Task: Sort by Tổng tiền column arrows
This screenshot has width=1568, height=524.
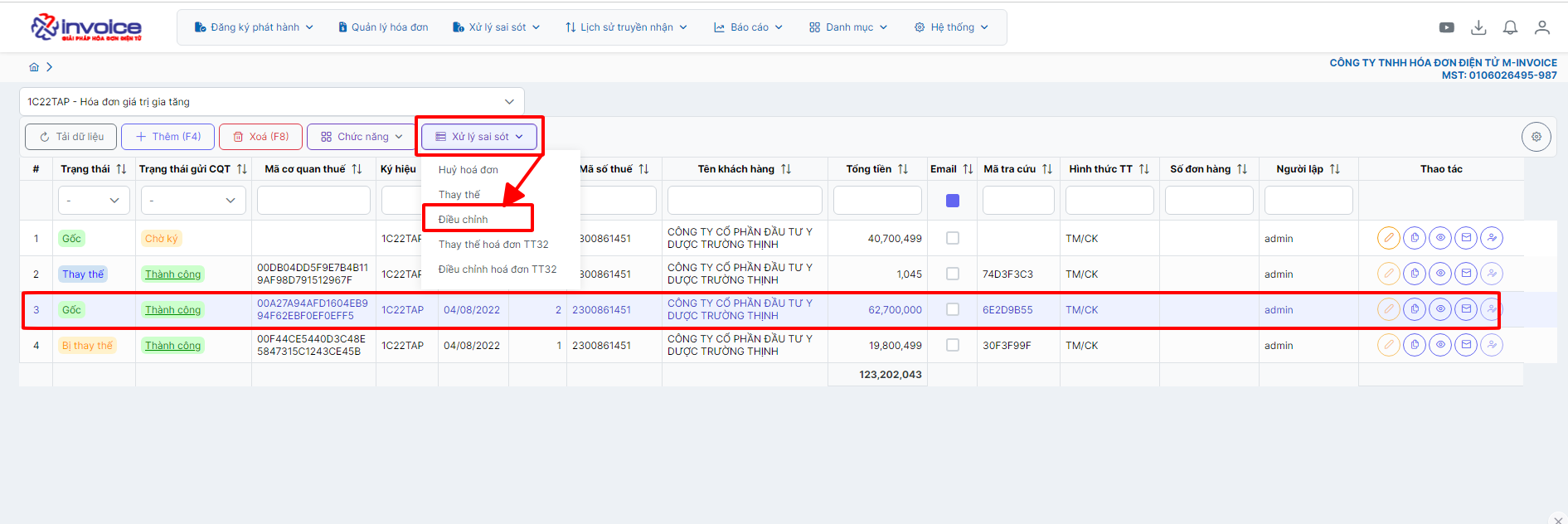Action: point(903,169)
